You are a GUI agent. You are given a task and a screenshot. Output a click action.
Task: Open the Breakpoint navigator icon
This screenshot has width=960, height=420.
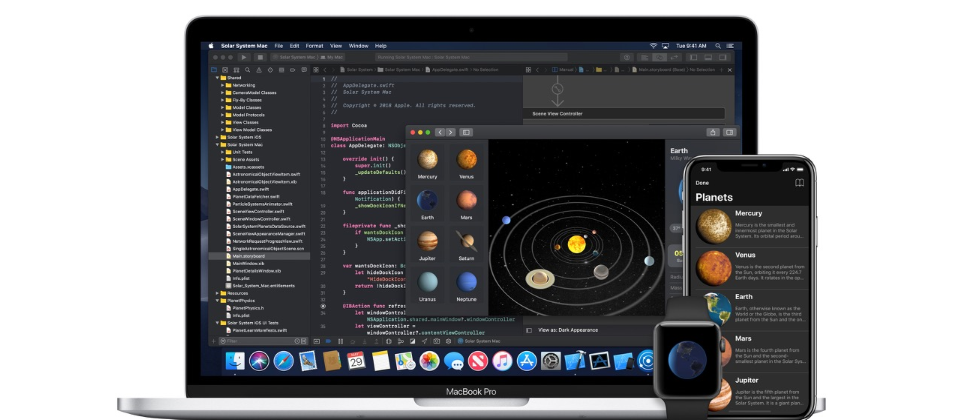point(291,70)
